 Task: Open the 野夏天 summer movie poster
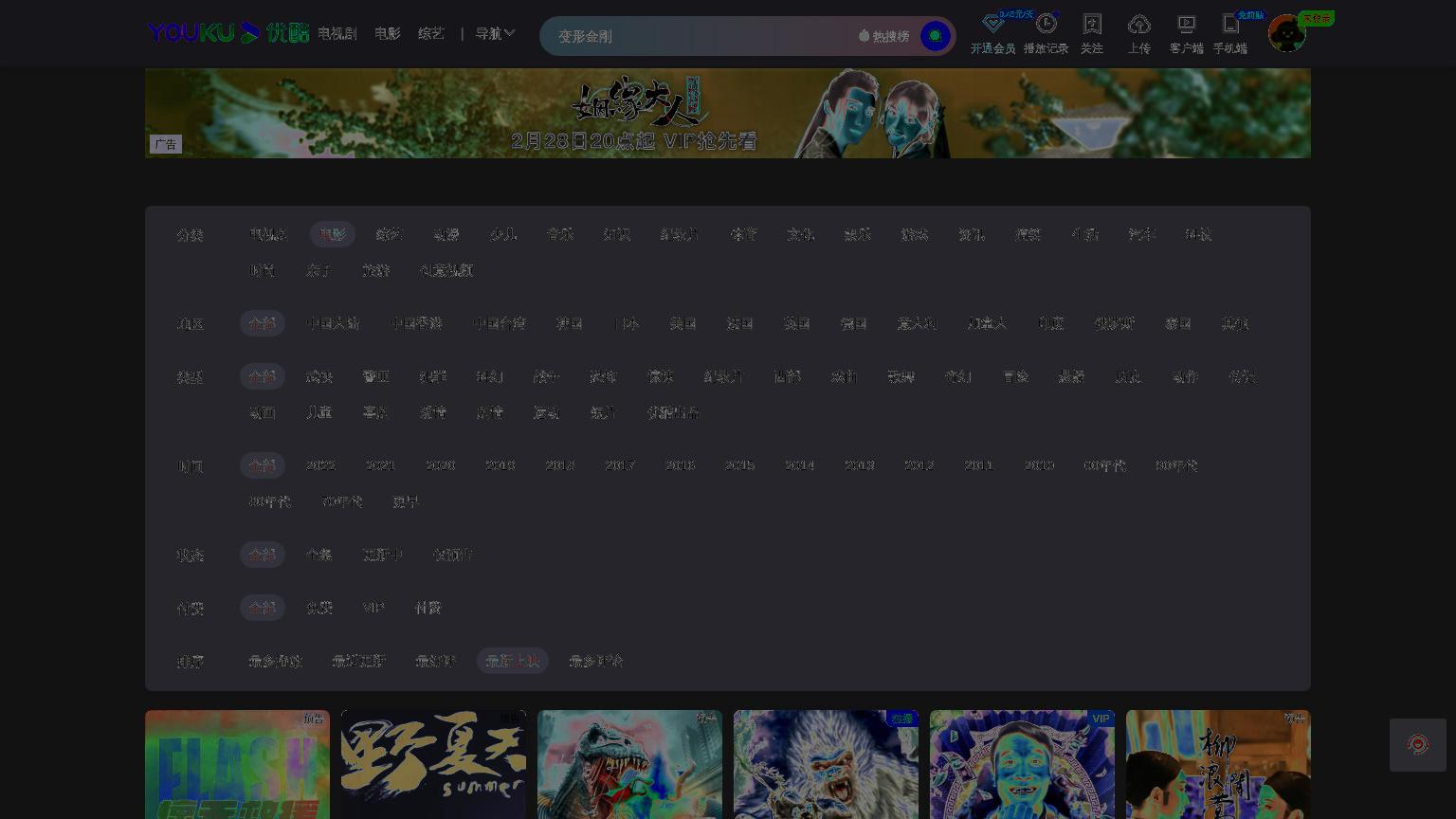[433, 764]
